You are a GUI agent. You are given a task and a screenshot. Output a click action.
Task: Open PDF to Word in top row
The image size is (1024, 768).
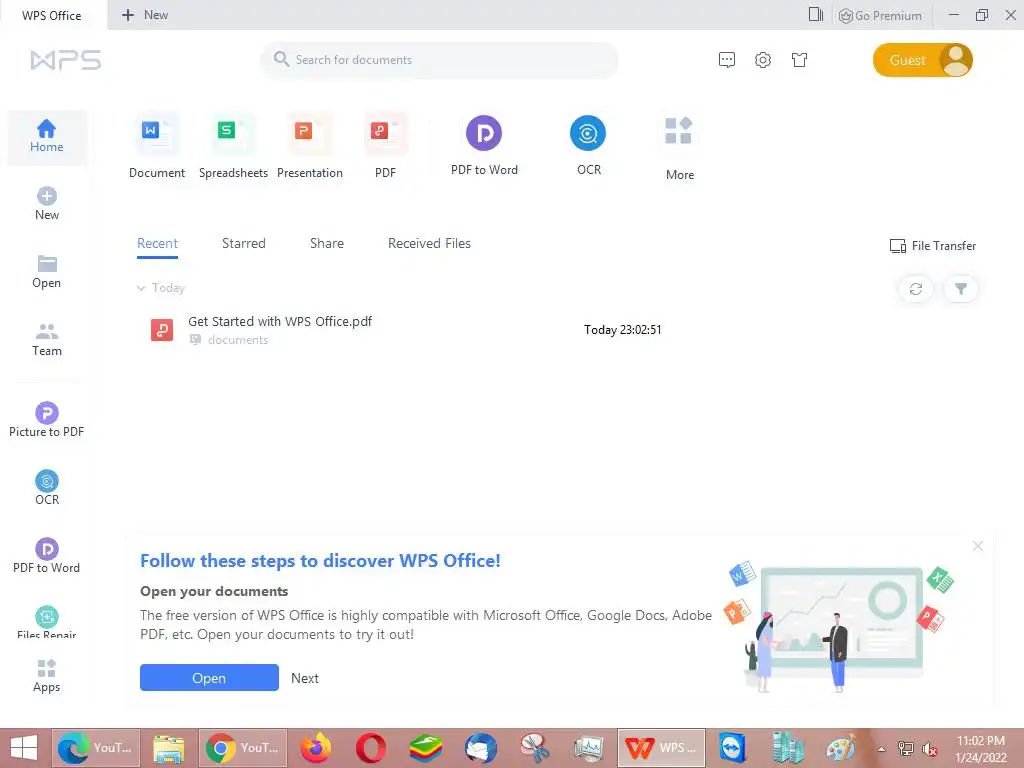coord(484,146)
